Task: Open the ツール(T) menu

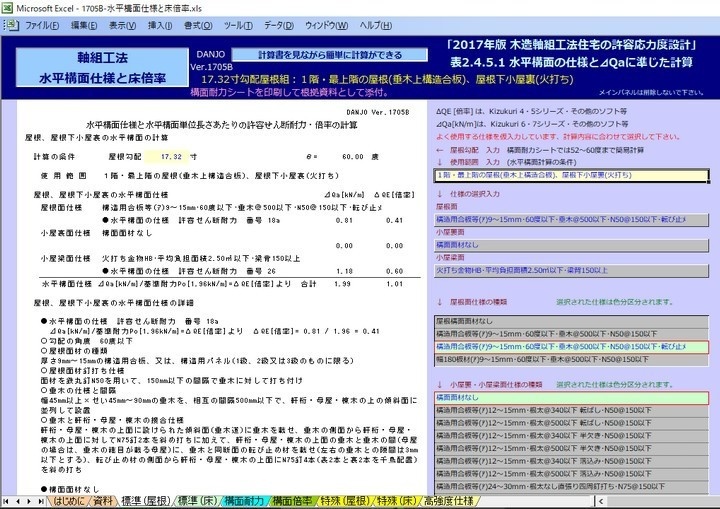Action: pos(238,25)
